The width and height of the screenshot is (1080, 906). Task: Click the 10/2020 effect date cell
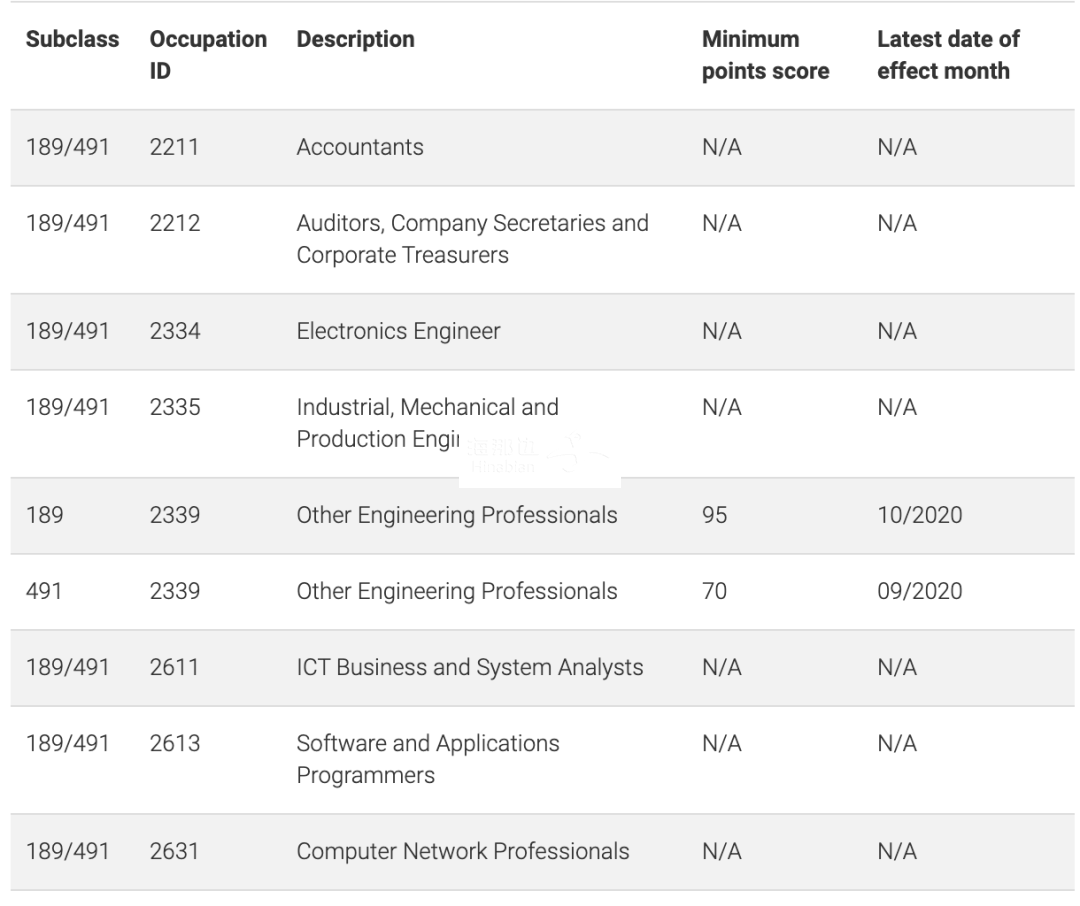pyautogui.click(x=919, y=515)
